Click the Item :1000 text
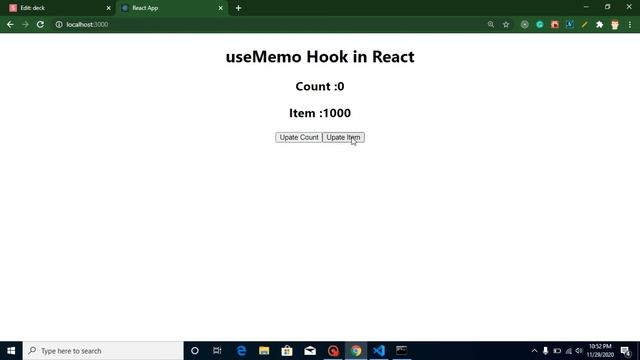The image size is (640, 360). (x=320, y=113)
